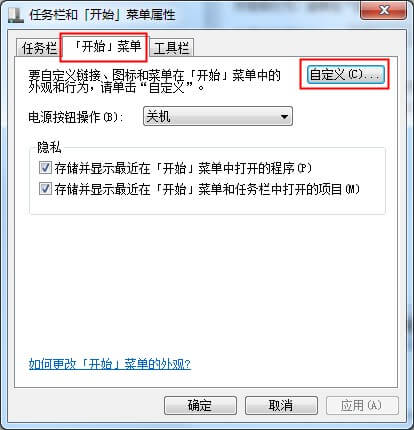Click the label text ending with 打开的项目(M)
This screenshot has height=430, width=414.
207,189
